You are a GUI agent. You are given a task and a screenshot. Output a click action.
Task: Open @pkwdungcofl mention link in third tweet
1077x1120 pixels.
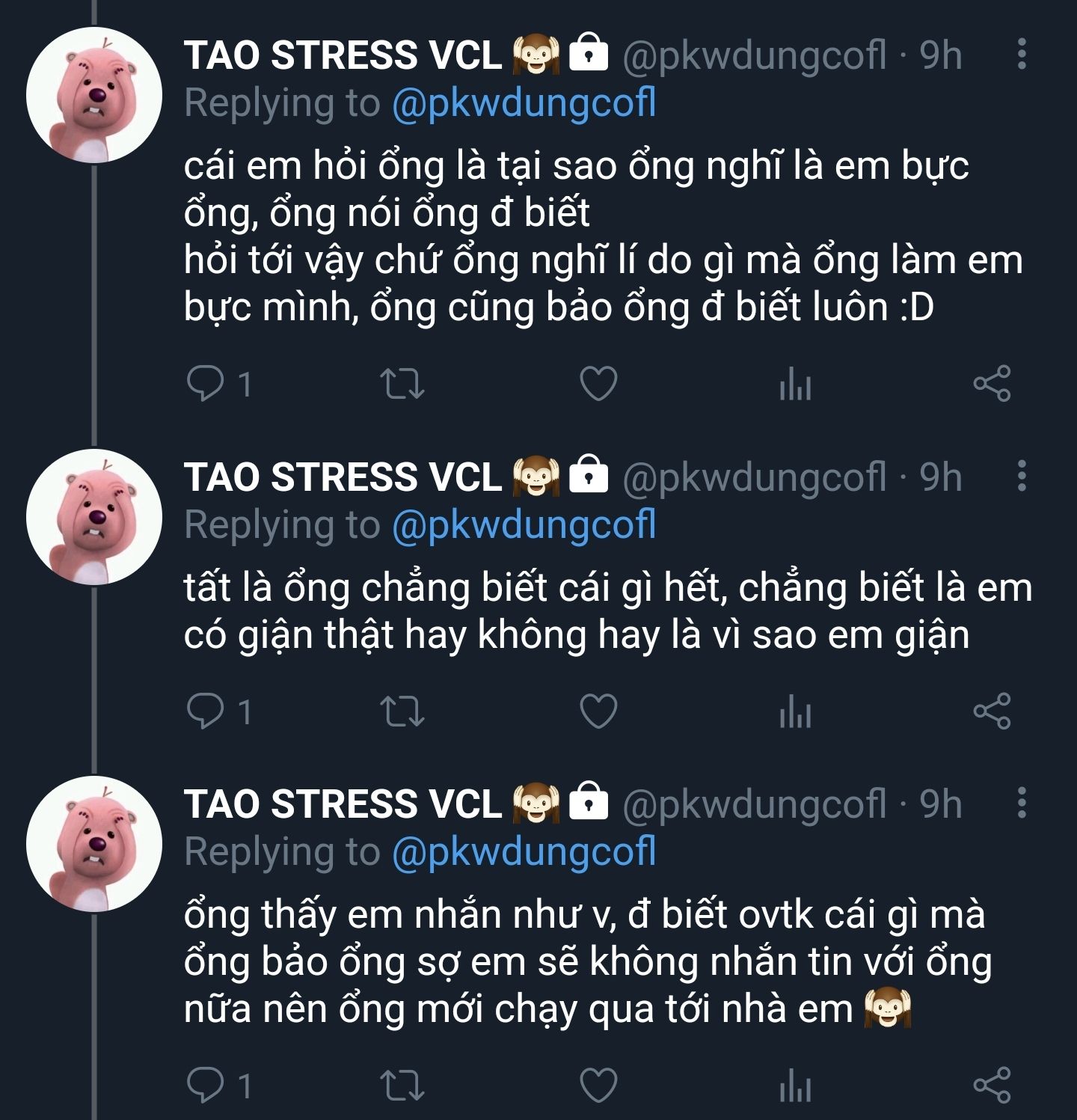click(x=524, y=851)
